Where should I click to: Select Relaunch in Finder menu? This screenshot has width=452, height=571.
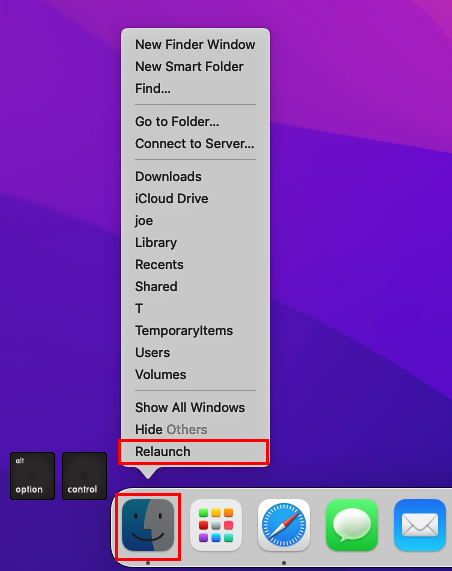tap(195, 452)
